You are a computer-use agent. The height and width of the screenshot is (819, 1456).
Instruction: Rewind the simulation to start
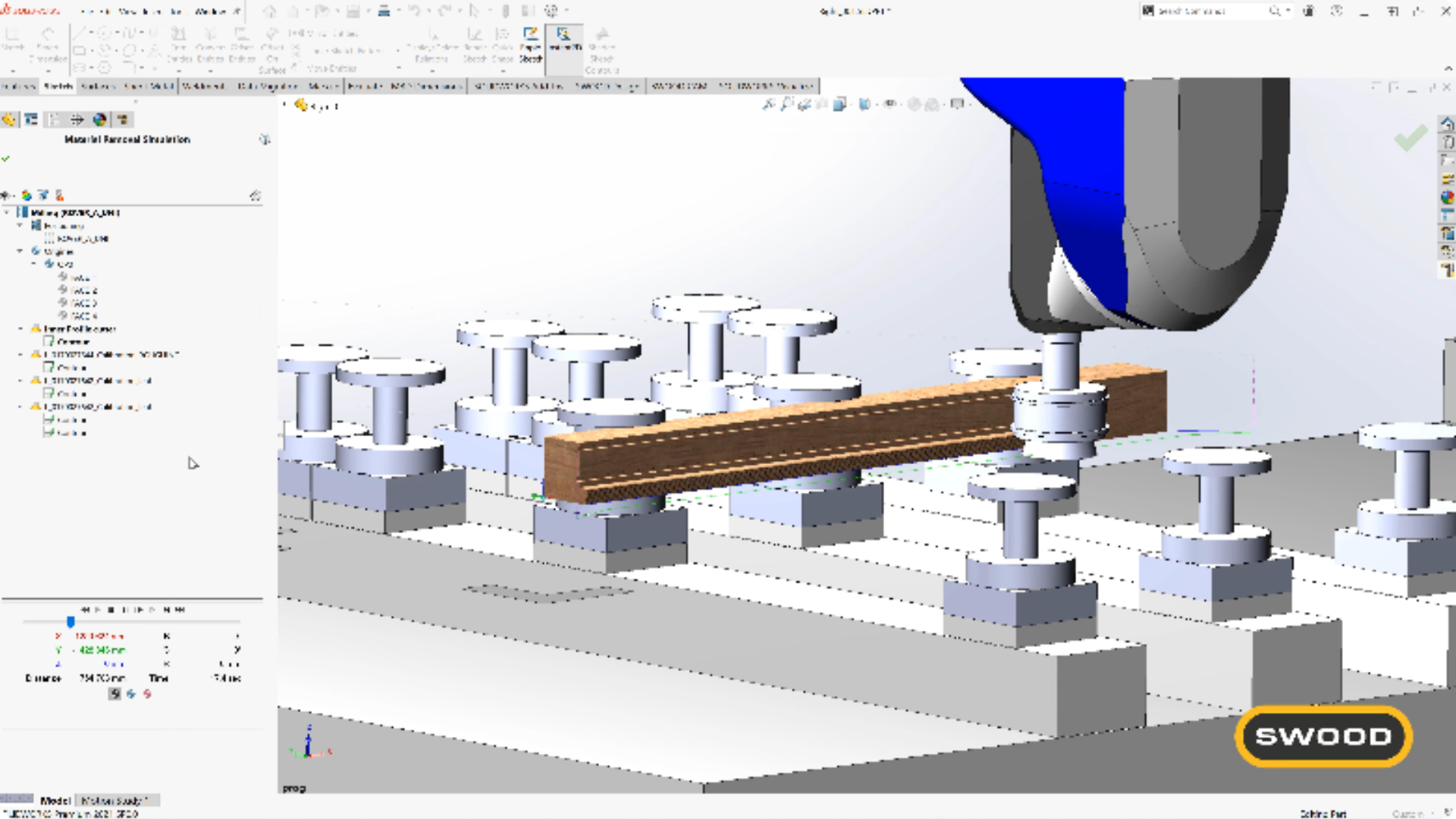(85, 610)
